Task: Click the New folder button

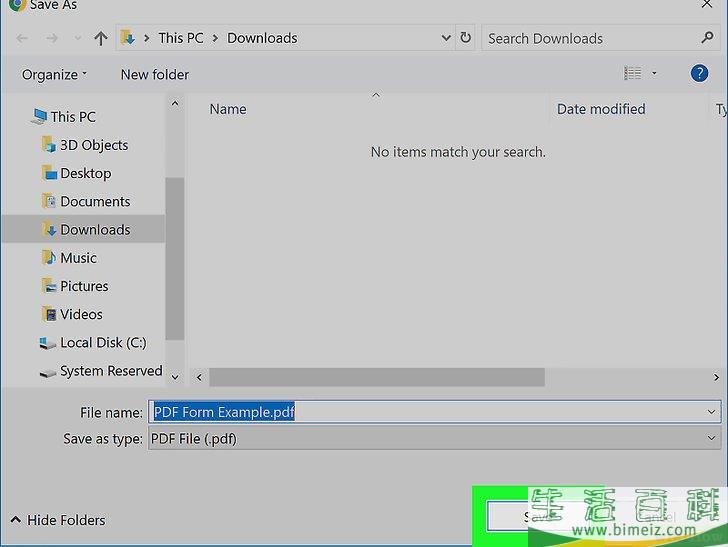Action: 154,74
